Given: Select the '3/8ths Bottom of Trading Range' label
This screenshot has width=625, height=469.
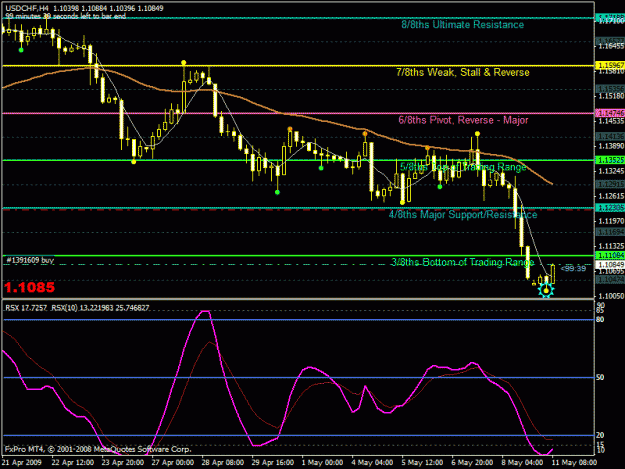Looking at the screenshot, I should [x=462, y=262].
